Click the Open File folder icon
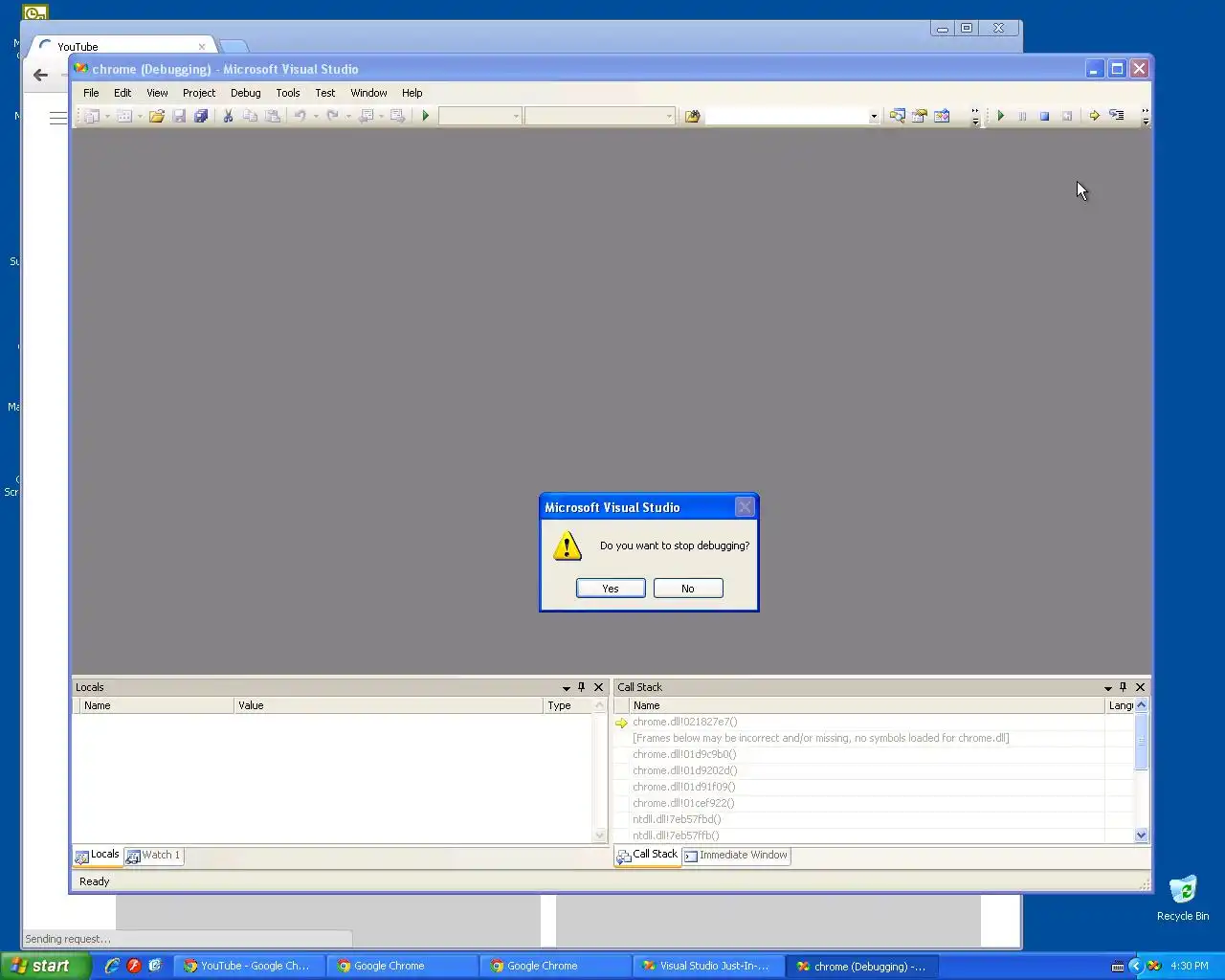The height and width of the screenshot is (980, 1225). pos(156,116)
